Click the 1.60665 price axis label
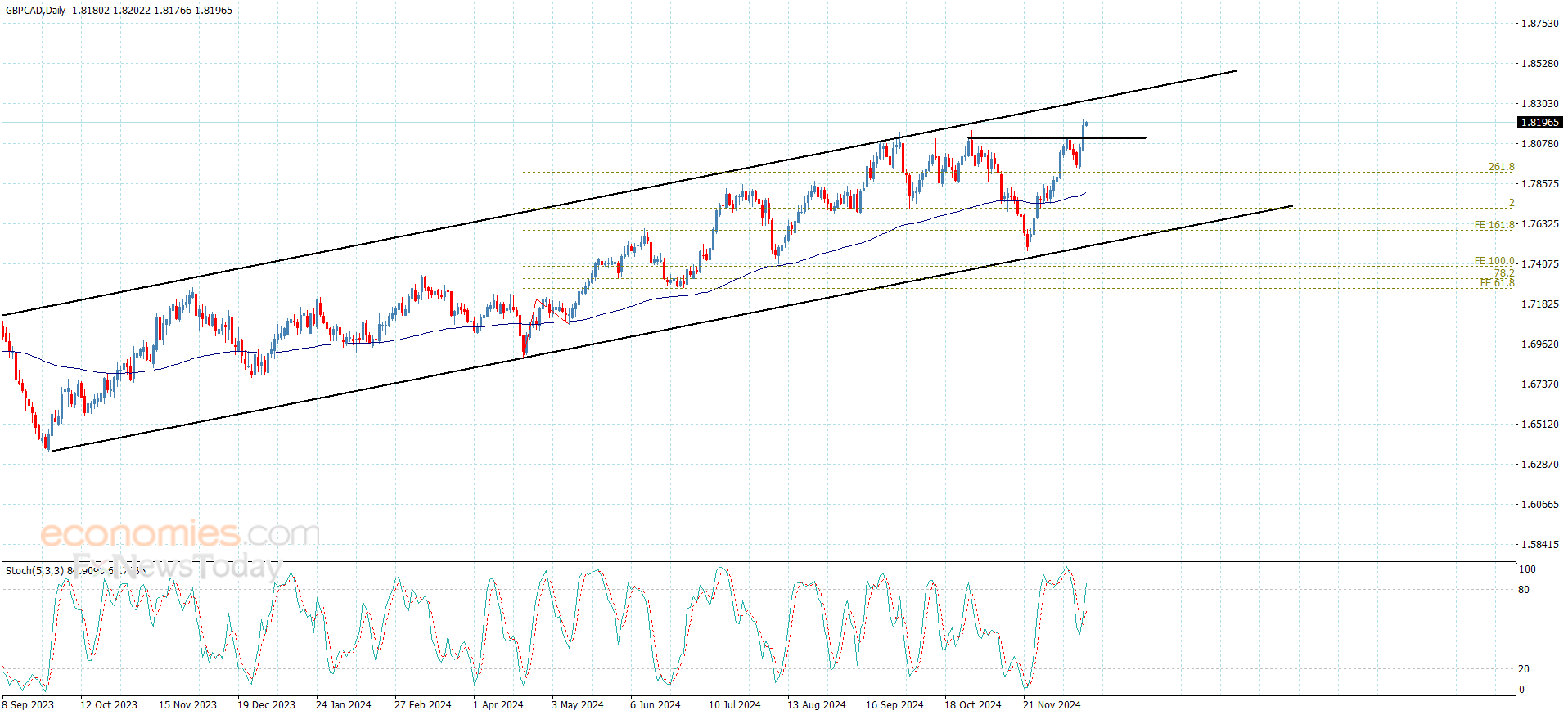 coord(1539,505)
